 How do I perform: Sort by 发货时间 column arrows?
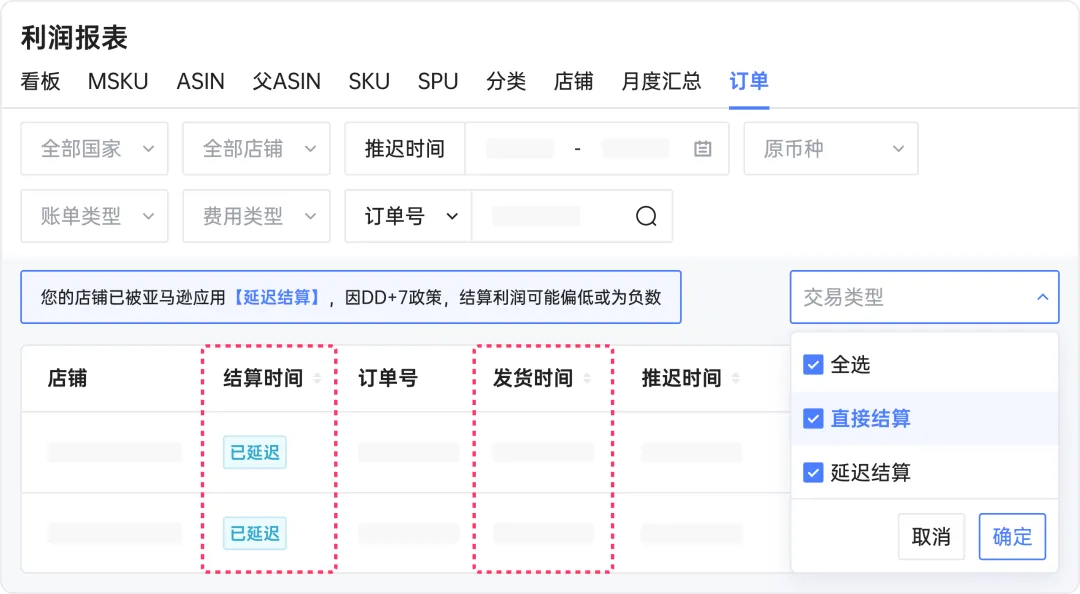[x=588, y=378]
